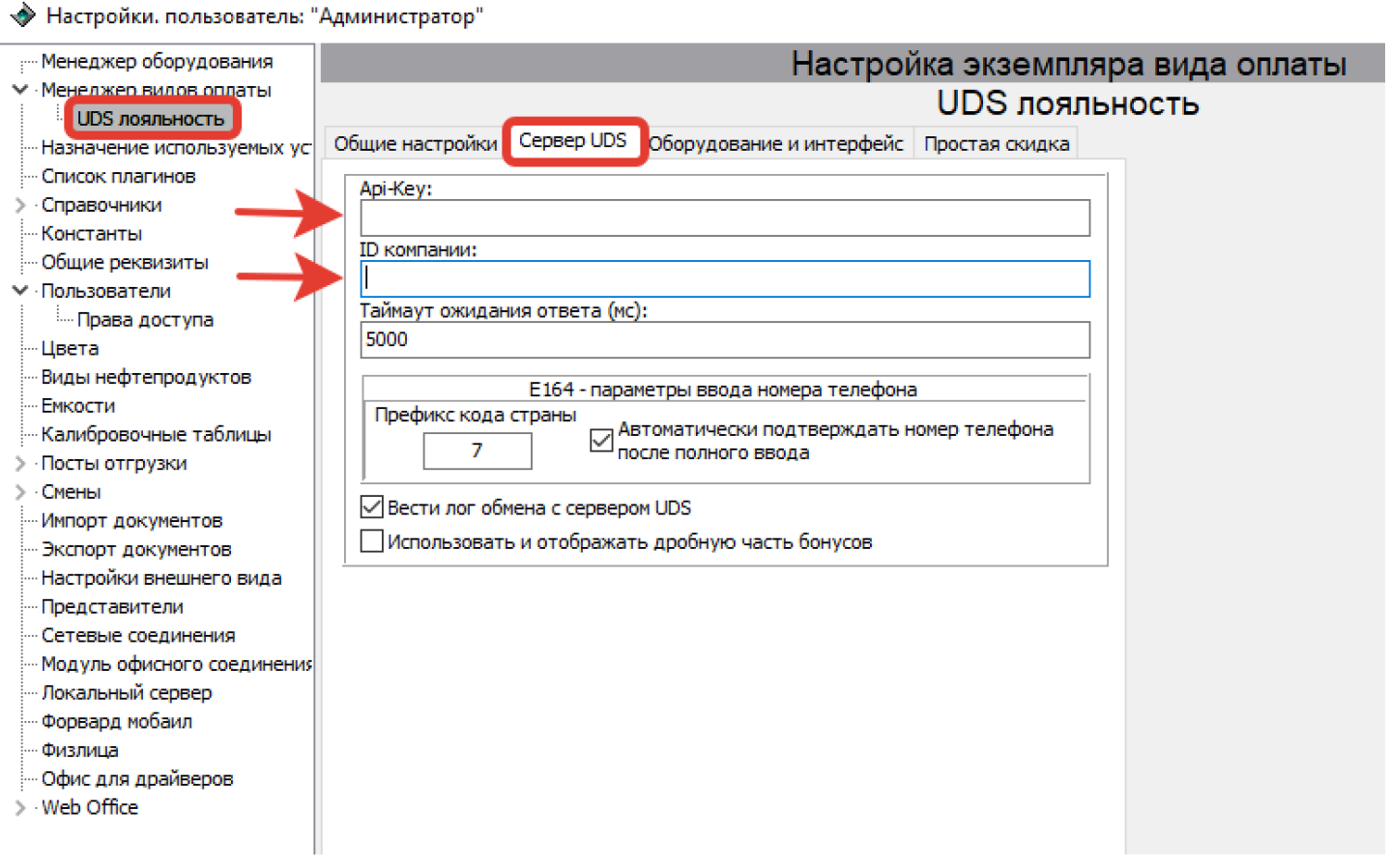This screenshot has height=868, width=1390.
Task: Collapse the Пользователи tree node
Action: pos(19,291)
